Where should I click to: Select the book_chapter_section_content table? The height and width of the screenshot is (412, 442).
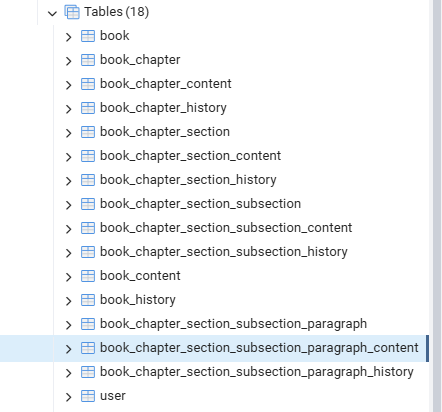[x=190, y=156]
